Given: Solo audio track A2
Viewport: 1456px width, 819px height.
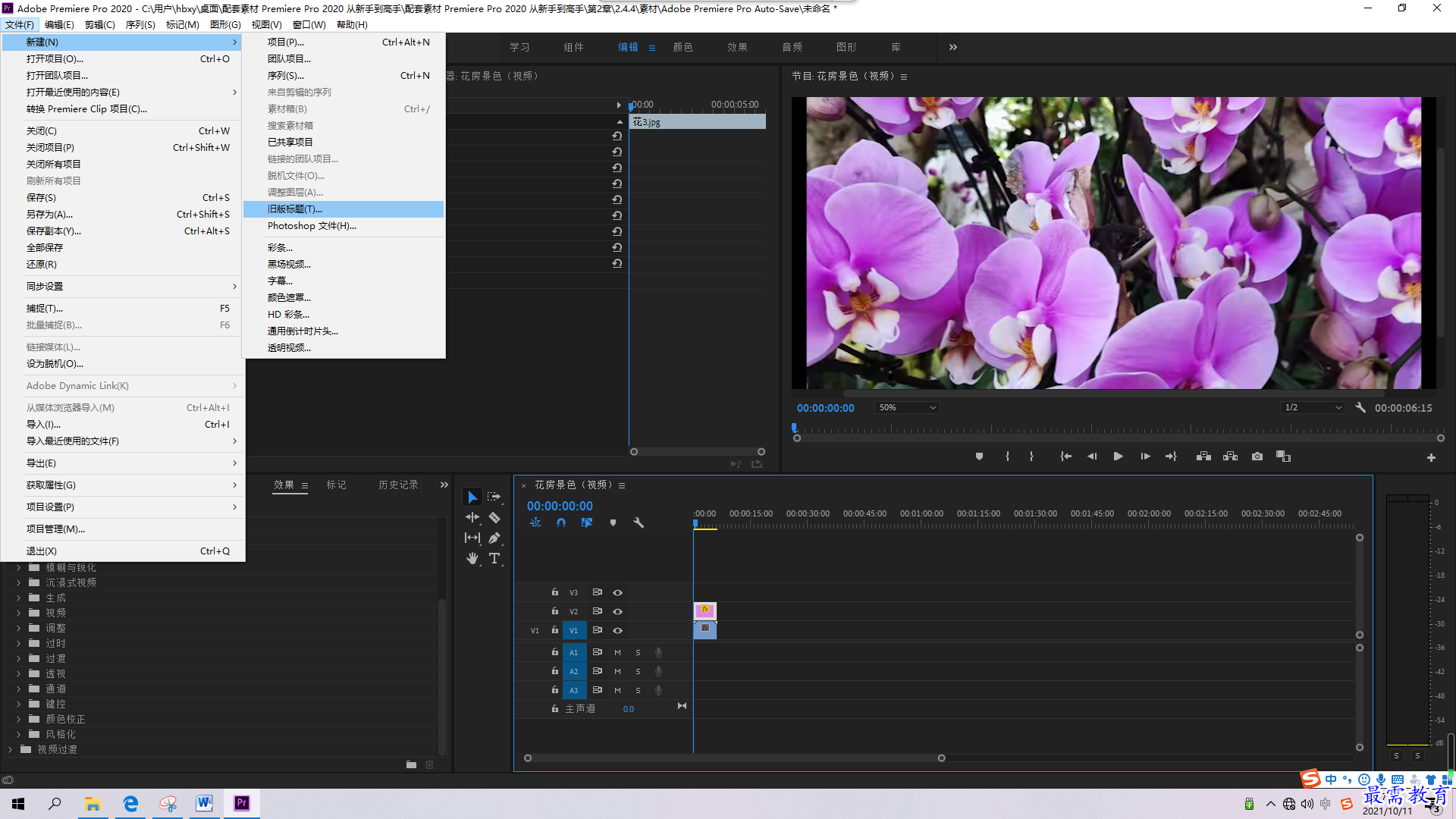Looking at the screenshot, I should click(x=638, y=671).
